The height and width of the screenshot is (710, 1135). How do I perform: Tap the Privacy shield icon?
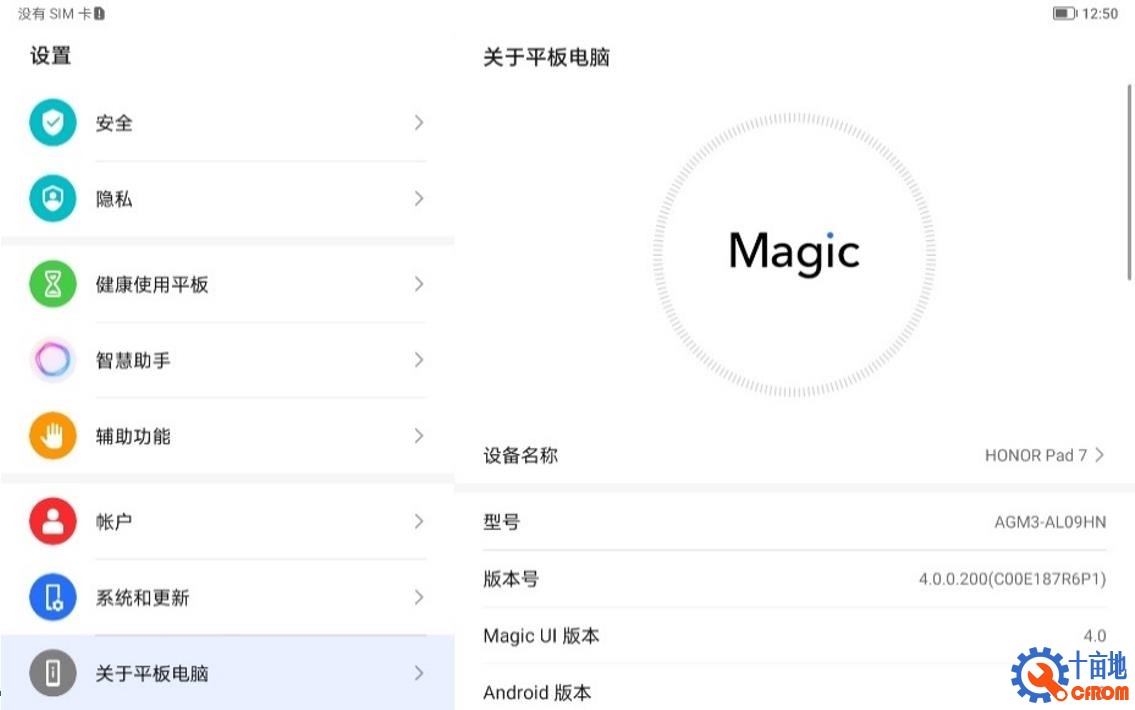coord(52,198)
